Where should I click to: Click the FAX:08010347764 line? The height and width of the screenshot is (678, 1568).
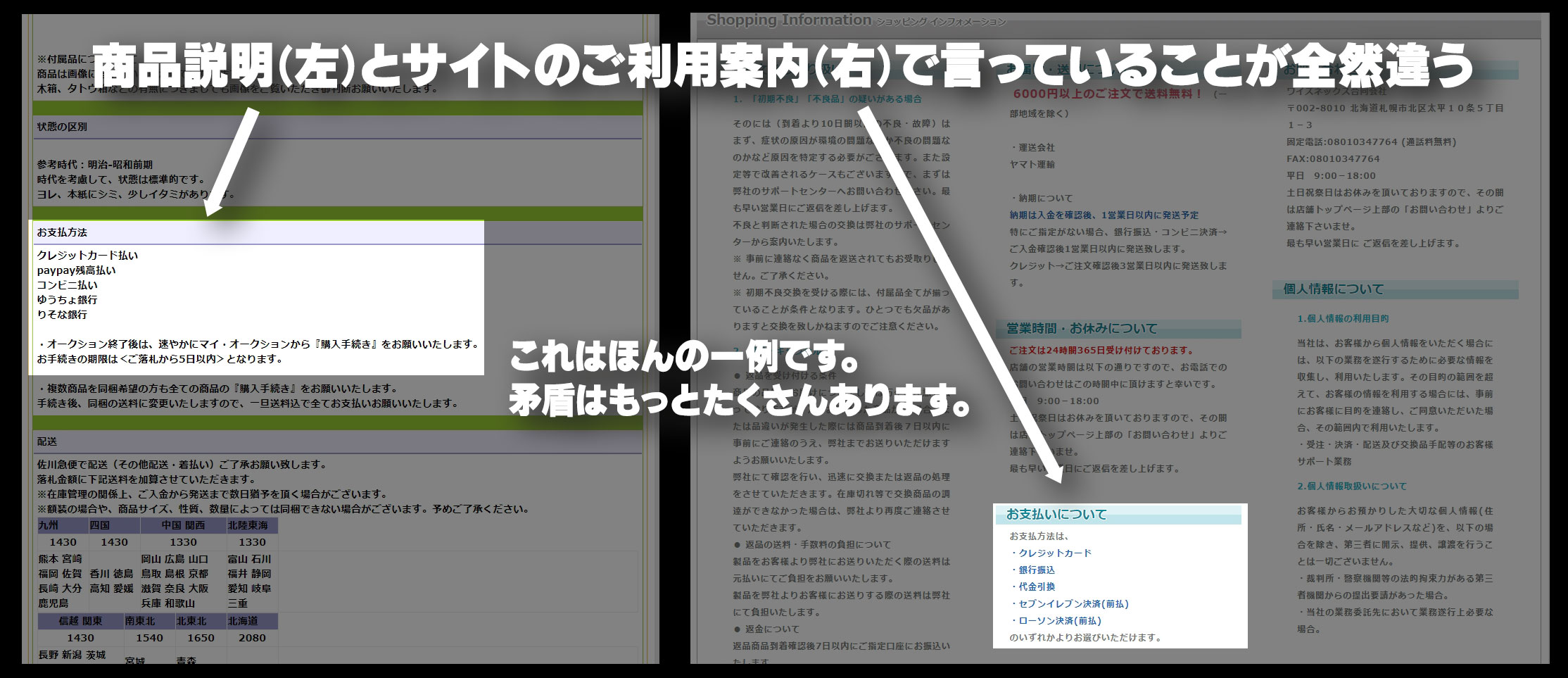(x=1333, y=158)
